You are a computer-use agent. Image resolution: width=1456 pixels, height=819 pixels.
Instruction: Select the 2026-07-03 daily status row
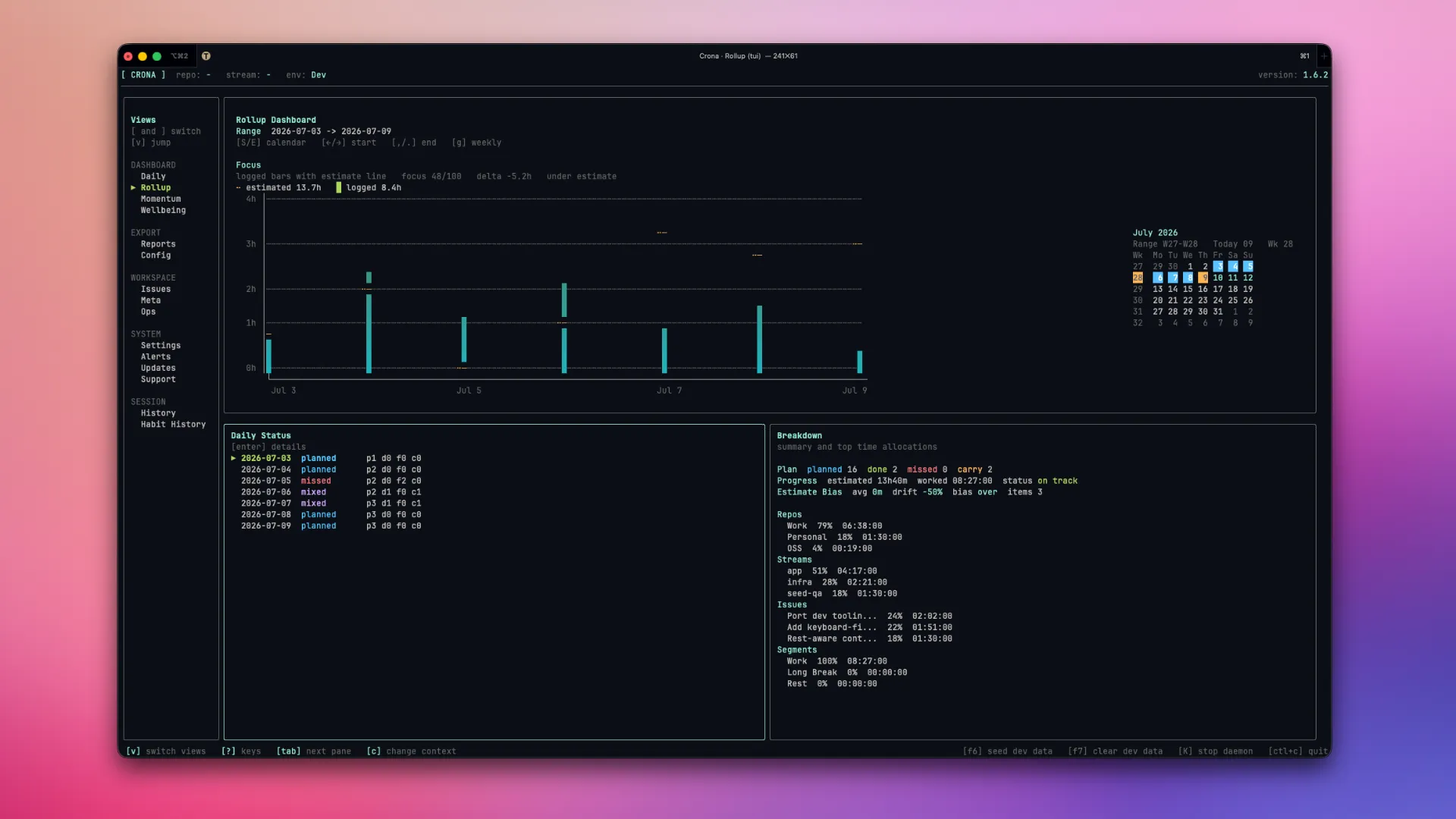point(326,459)
